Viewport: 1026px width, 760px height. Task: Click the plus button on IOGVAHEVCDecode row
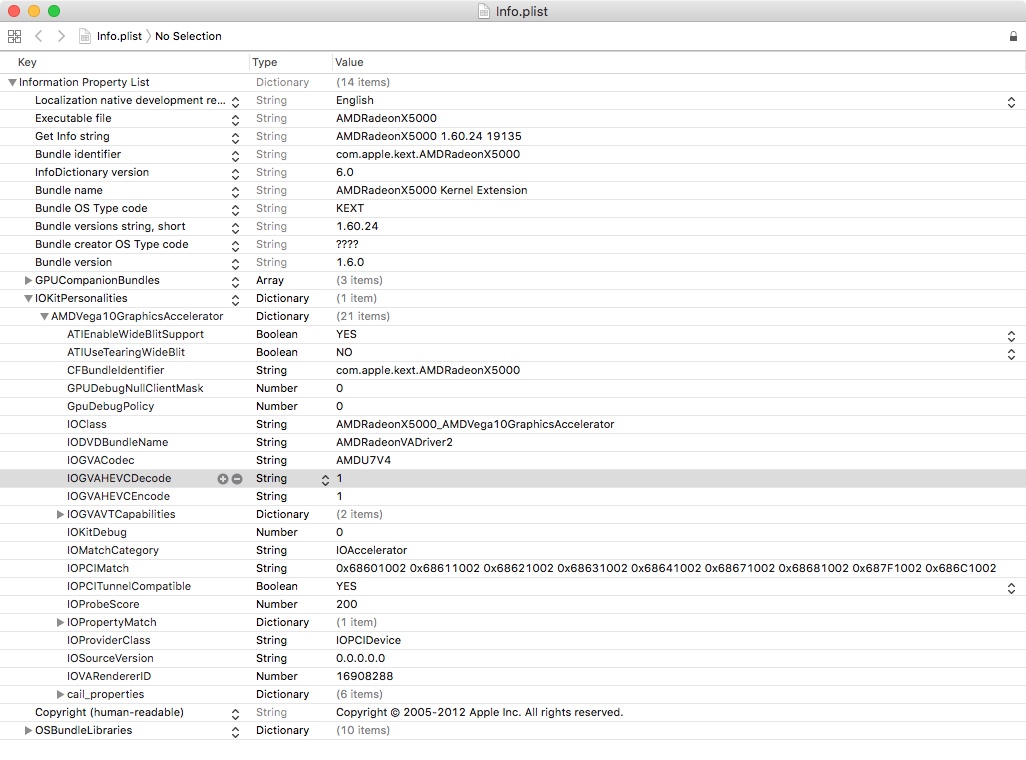pyautogui.click(x=222, y=479)
